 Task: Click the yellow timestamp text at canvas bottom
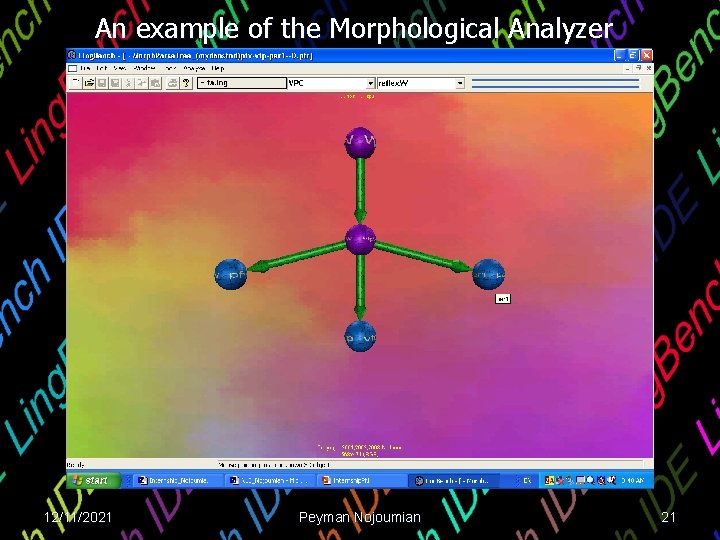click(x=360, y=450)
